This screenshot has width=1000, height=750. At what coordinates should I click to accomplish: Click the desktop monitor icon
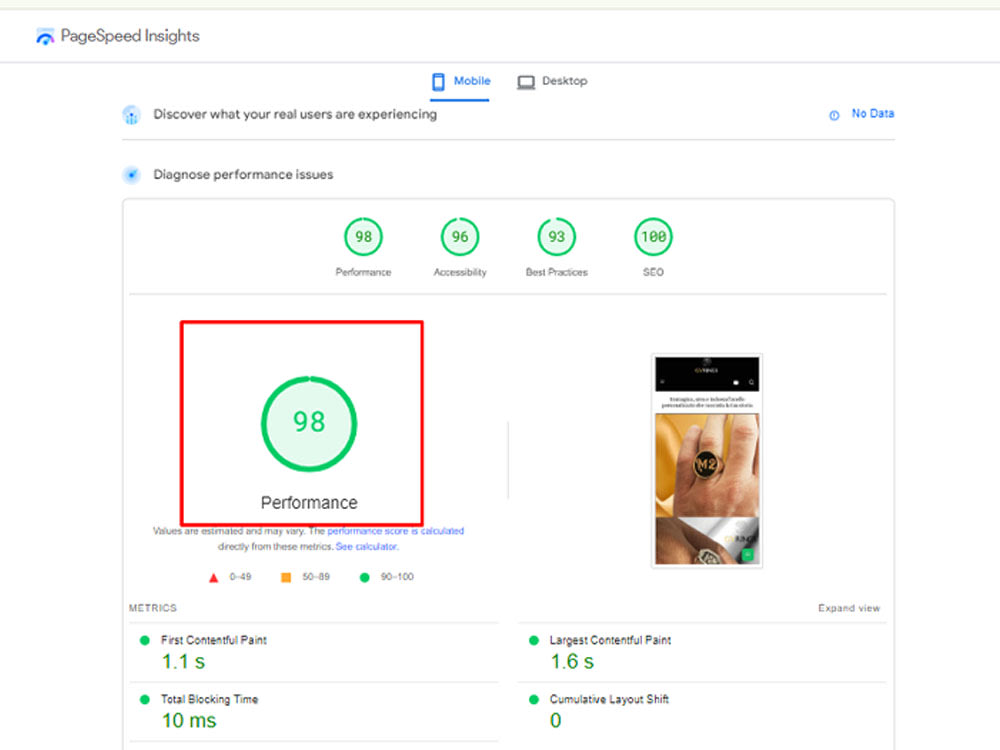tap(526, 82)
